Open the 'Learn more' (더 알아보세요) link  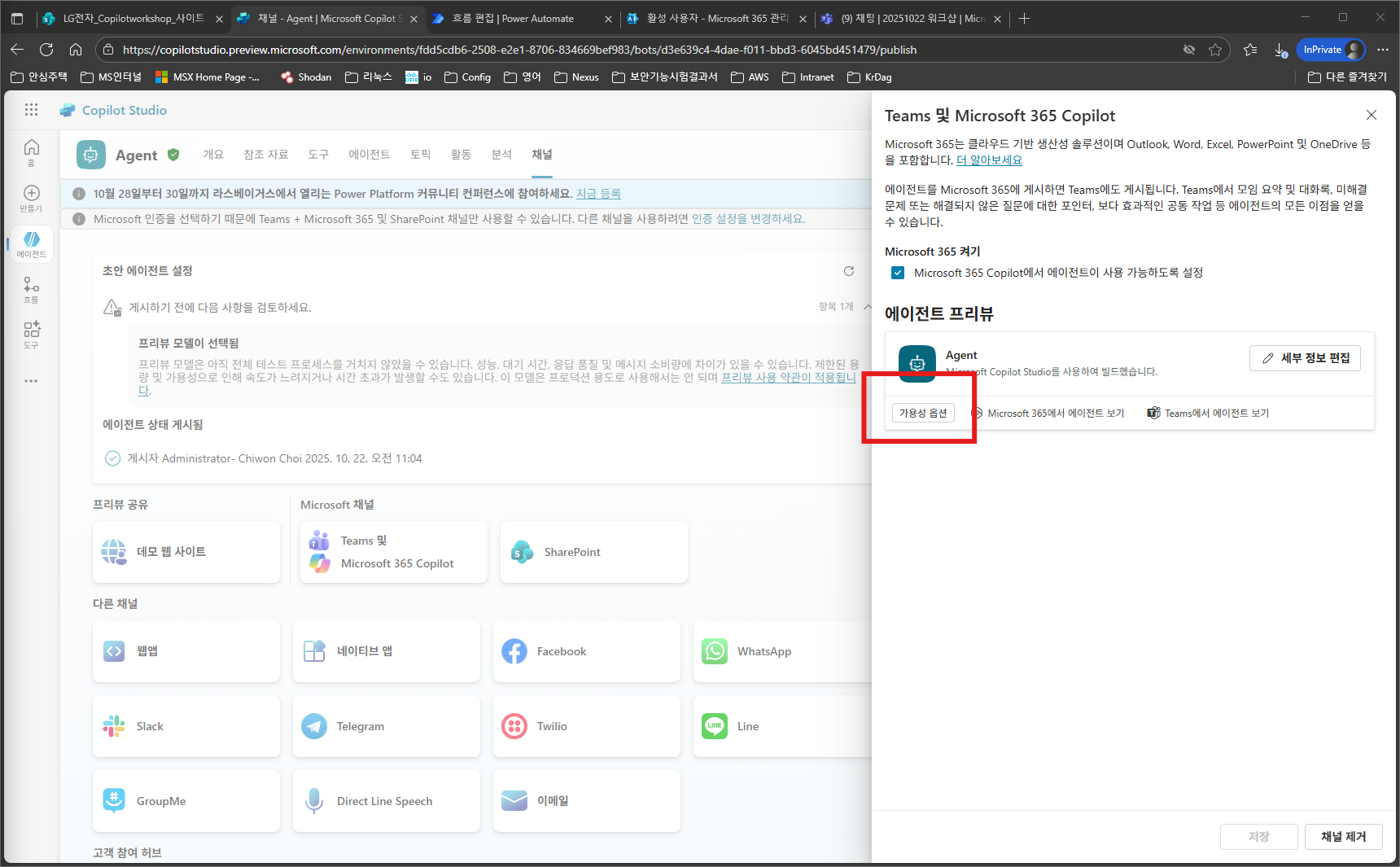click(989, 160)
